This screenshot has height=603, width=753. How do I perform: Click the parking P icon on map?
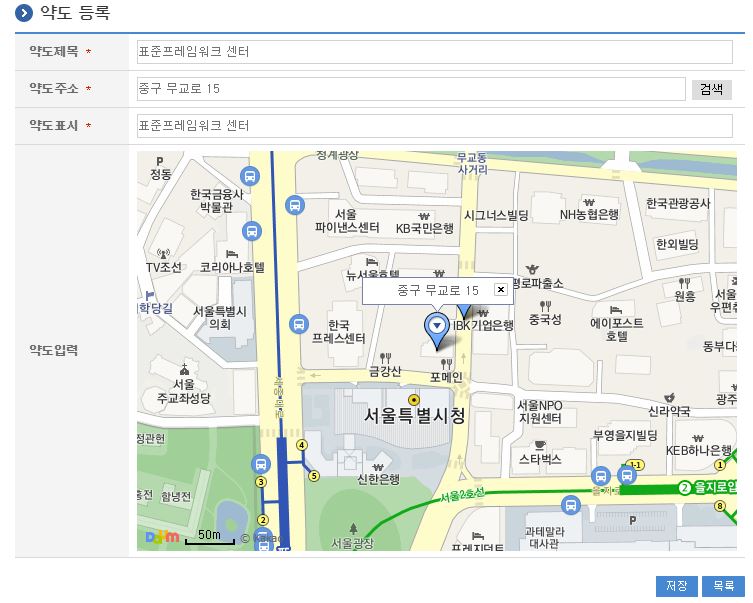(x=632, y=518)
